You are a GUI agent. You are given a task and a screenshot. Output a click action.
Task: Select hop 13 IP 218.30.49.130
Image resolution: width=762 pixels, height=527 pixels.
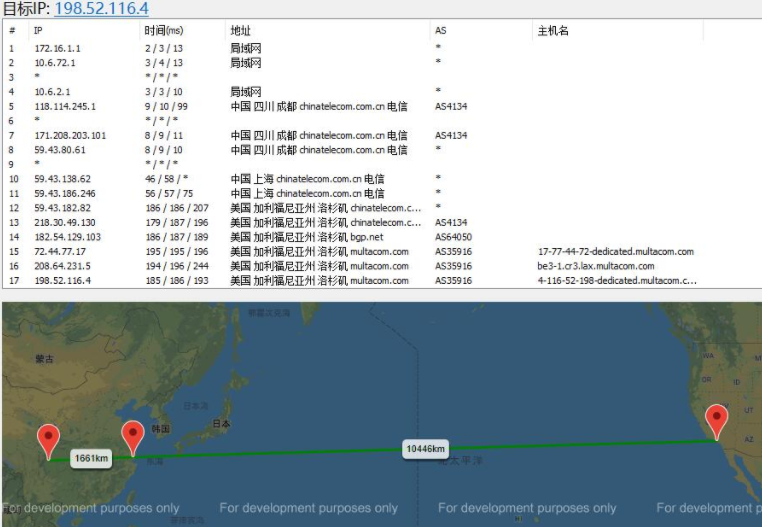point(65,223)
